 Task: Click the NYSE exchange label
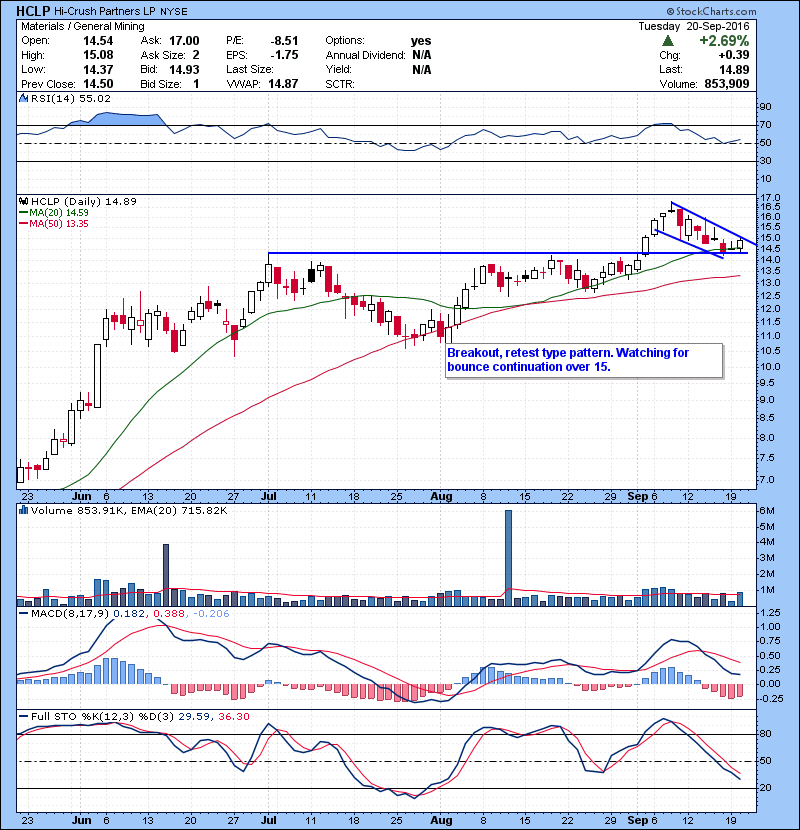(x=174, y=12)
